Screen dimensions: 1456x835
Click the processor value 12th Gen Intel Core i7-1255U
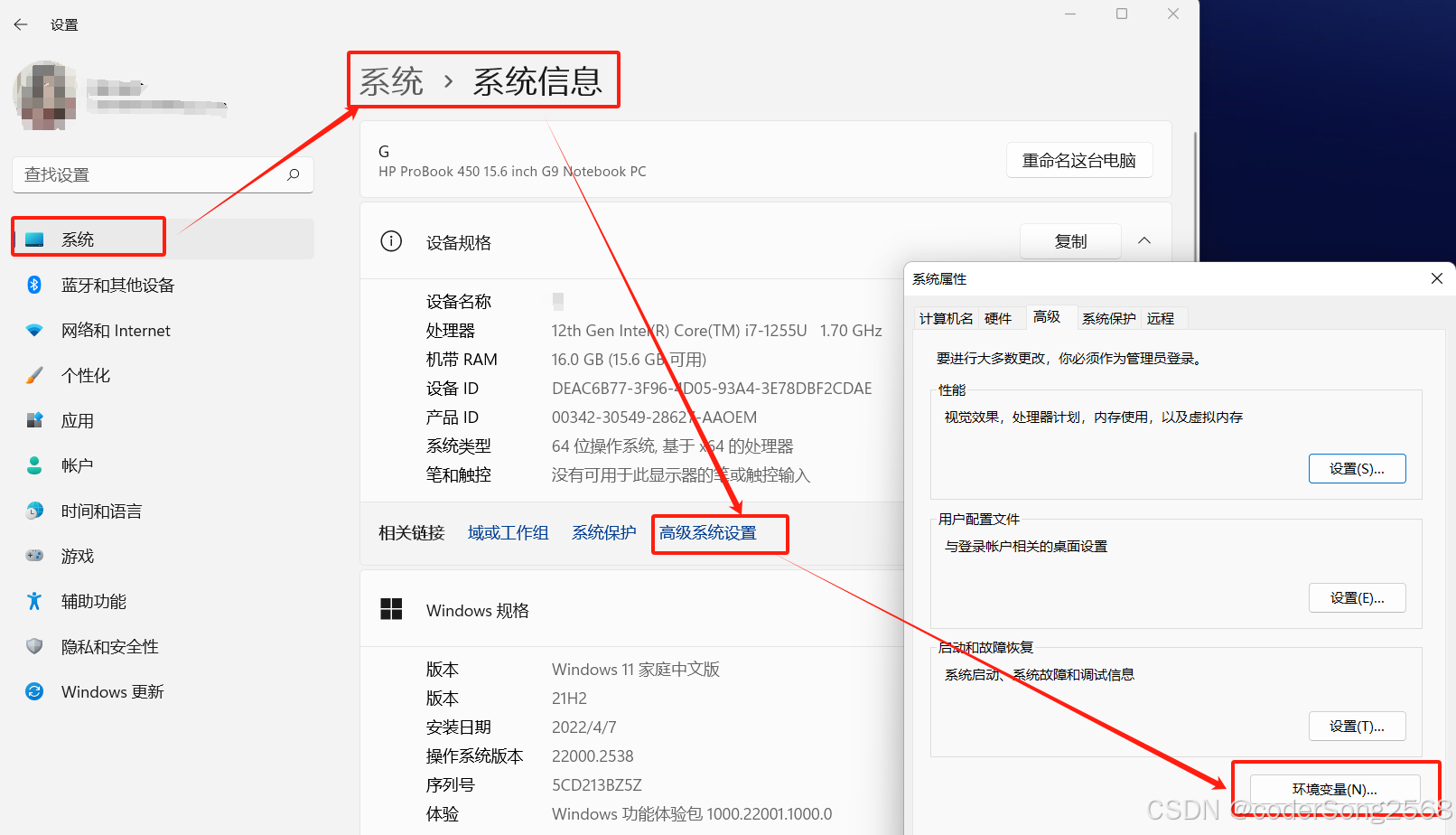[716, 331]
